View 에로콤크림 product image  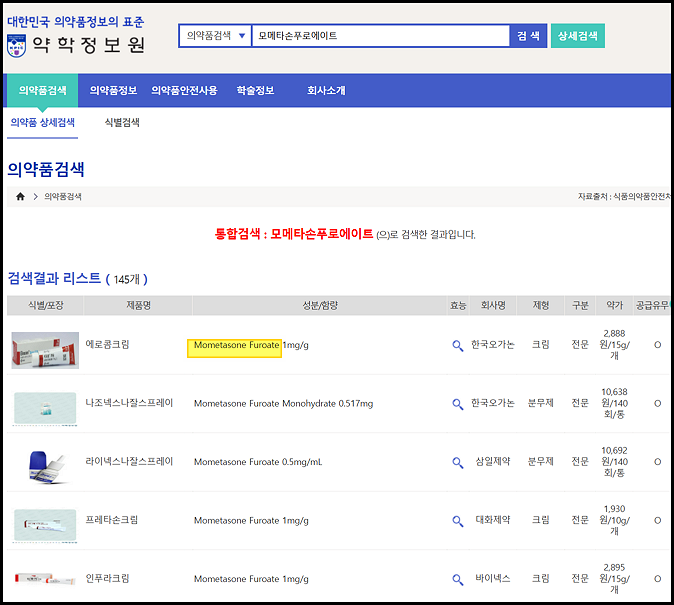[x=45, y=350]
